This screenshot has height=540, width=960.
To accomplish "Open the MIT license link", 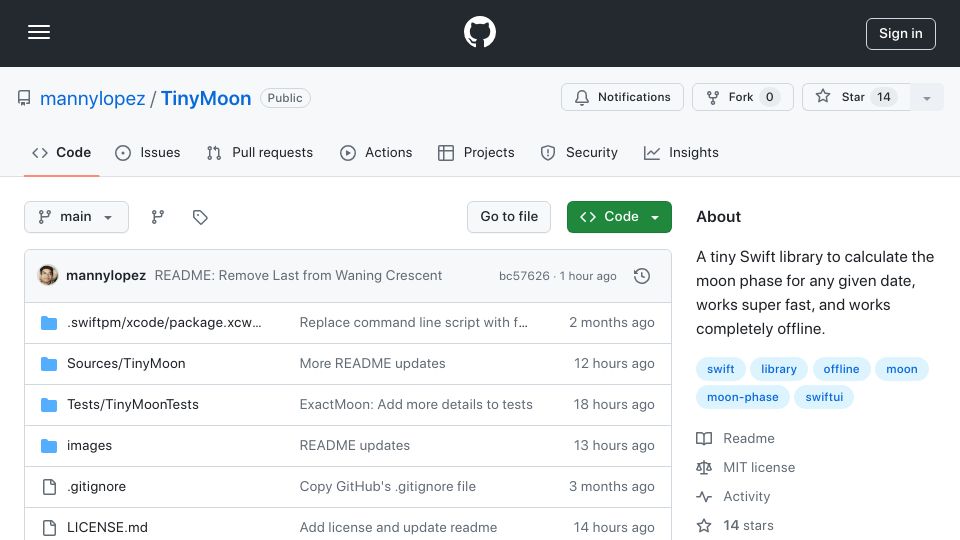I will (x=746, y=468).
